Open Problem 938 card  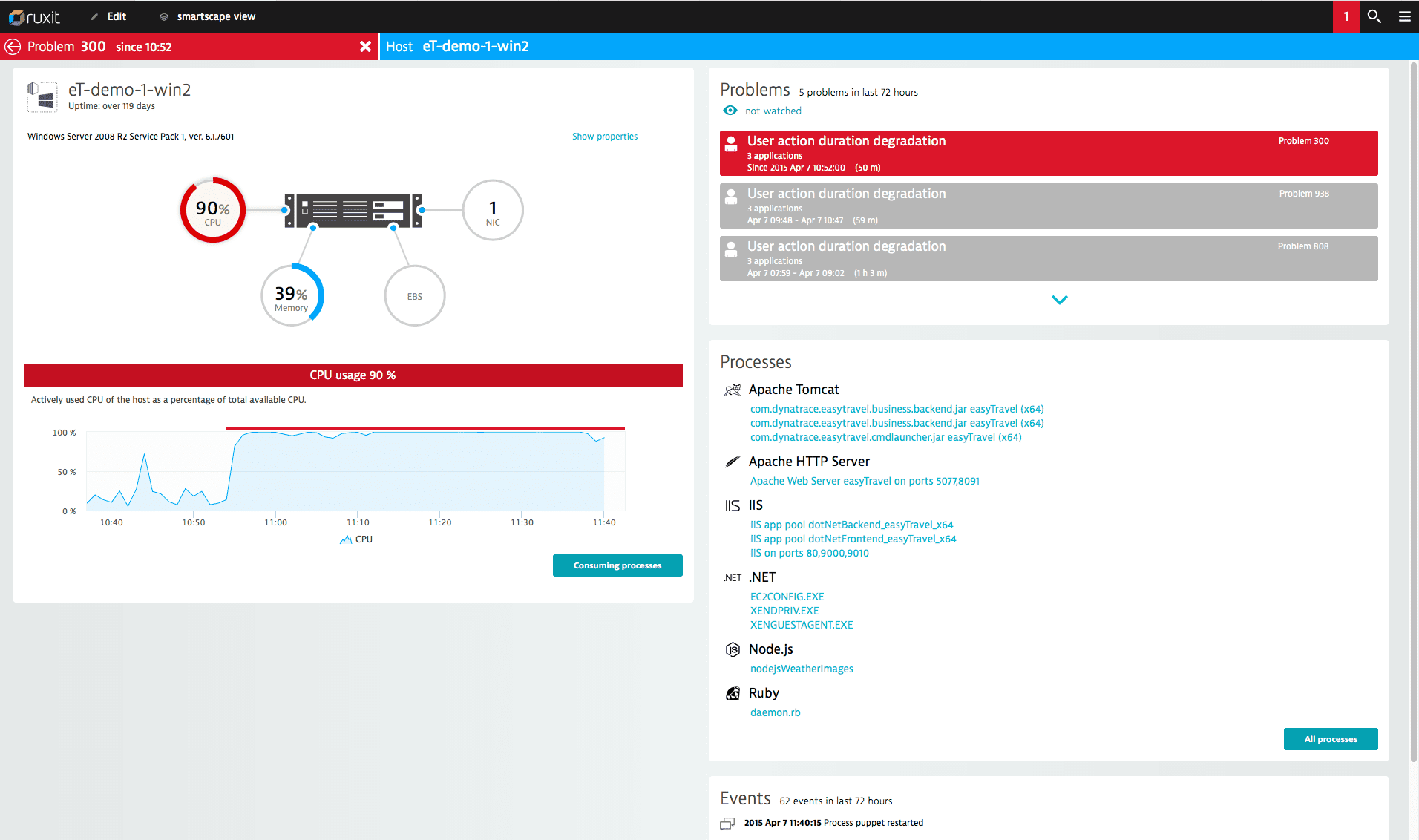pos(1049,206)
